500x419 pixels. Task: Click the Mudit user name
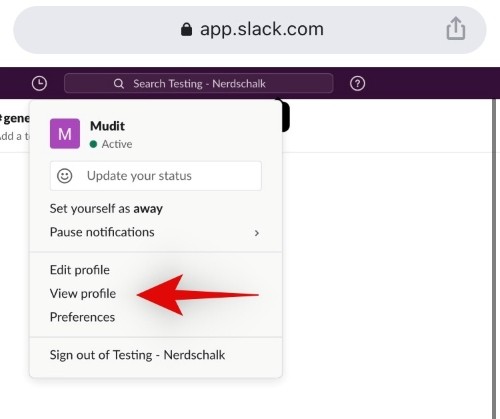[x=107, y=126]
